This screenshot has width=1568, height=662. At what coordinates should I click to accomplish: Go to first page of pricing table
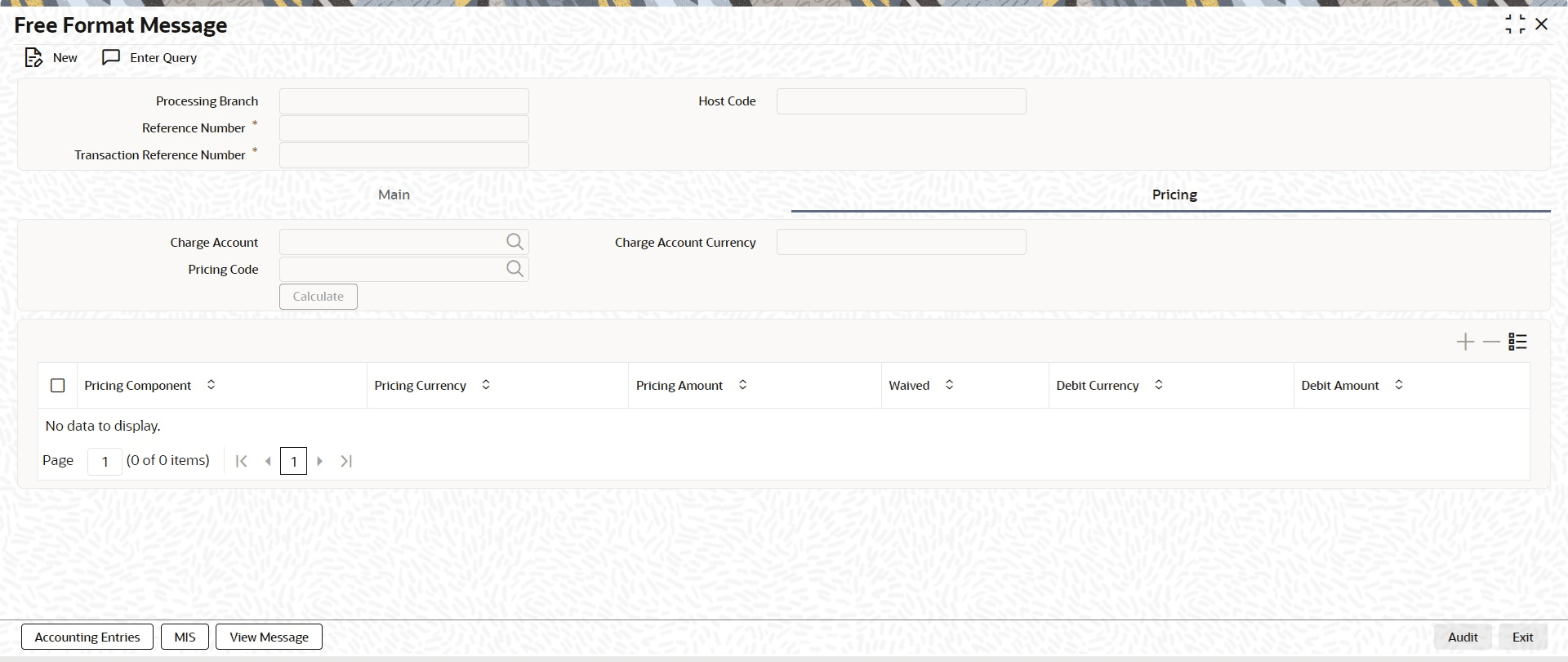(x=241, y=461)
